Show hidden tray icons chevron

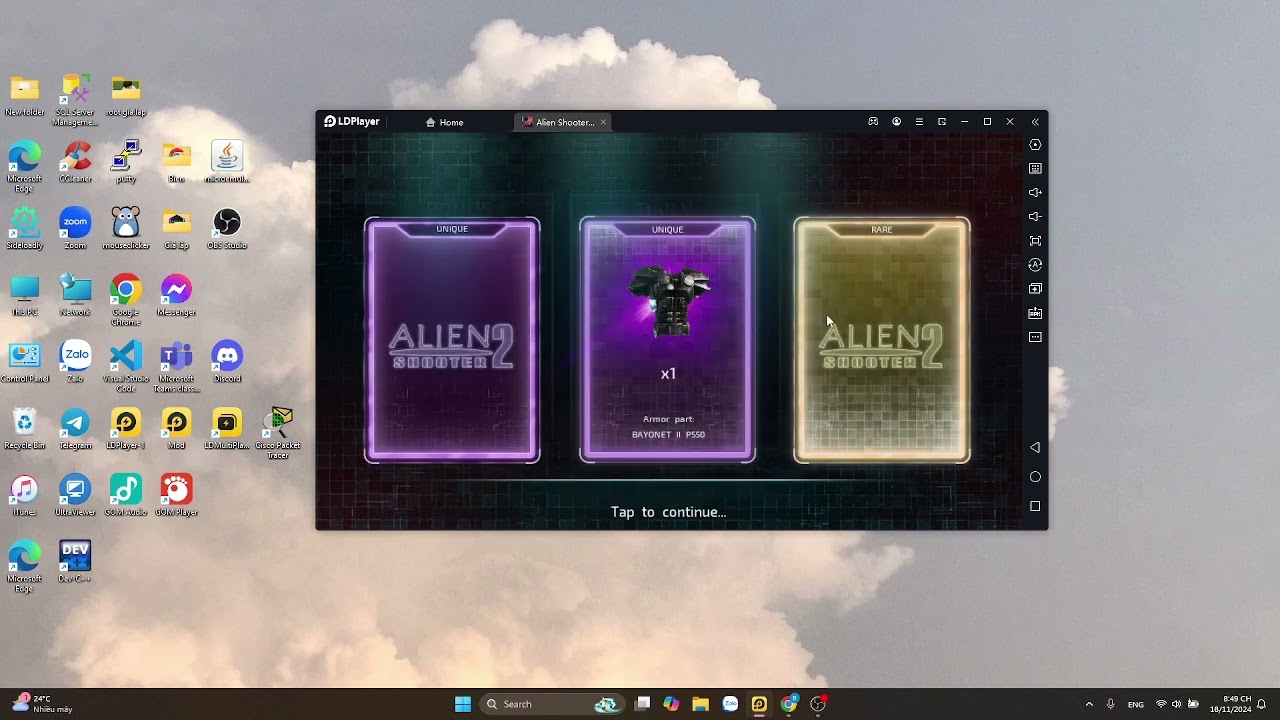(x=1089, y=704)
